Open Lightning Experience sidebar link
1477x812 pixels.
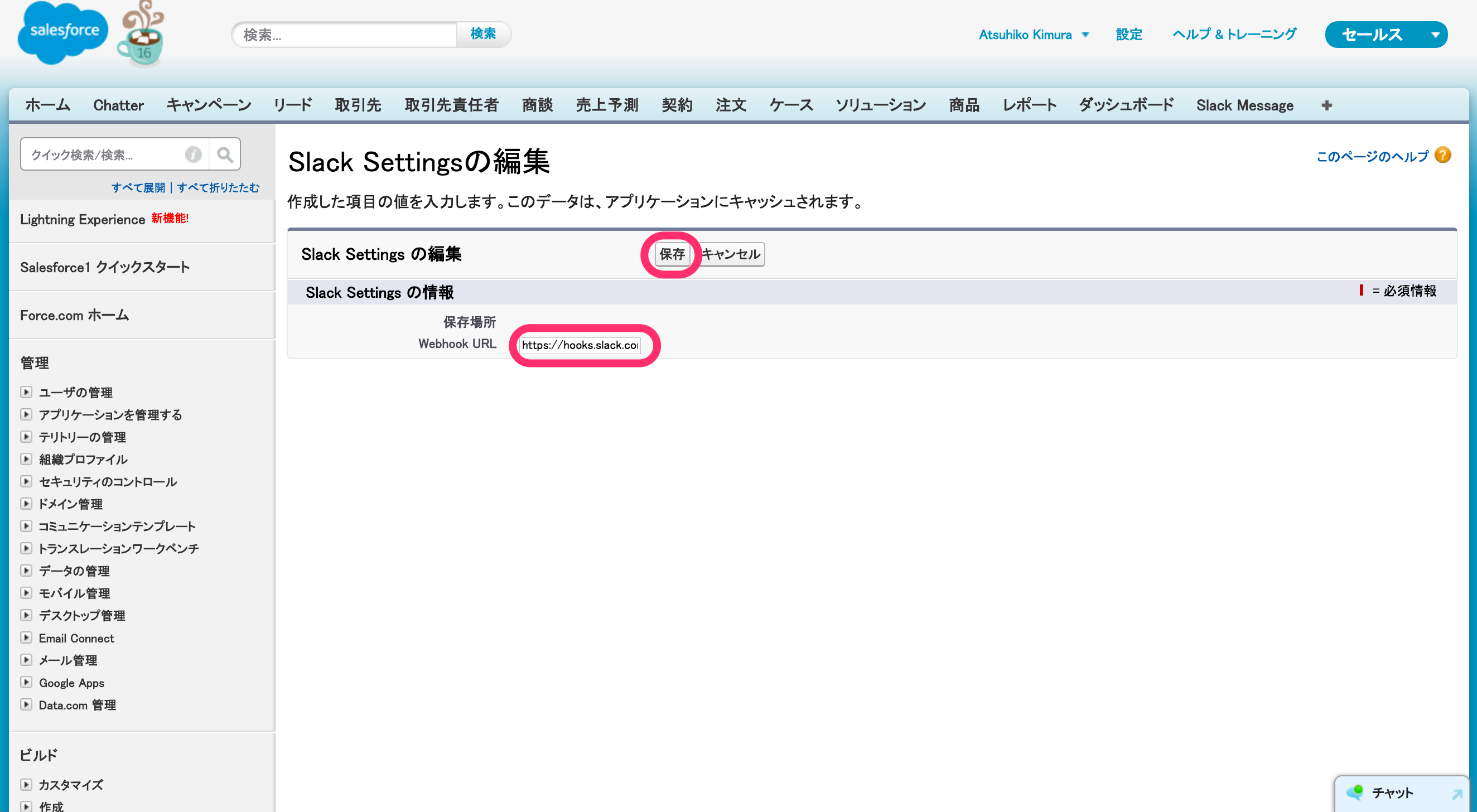point(83,220)
